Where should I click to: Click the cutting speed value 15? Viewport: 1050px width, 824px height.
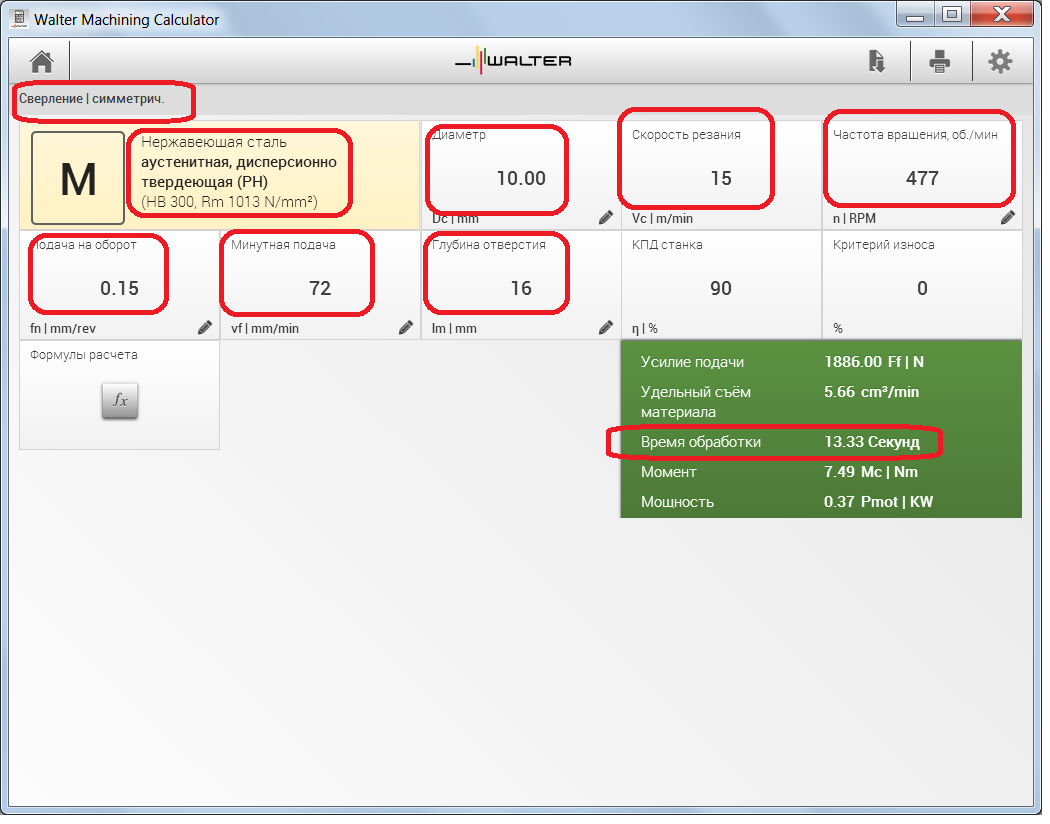pyautogui.click(x=721, y=179)
